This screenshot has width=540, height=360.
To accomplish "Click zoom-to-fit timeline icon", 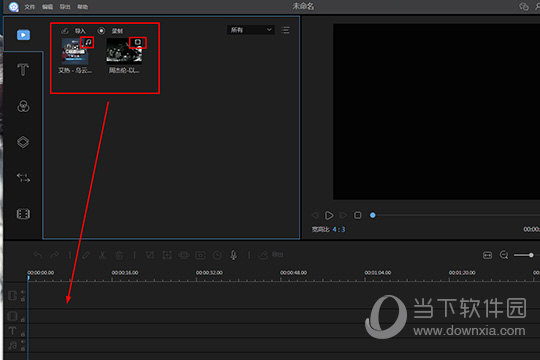I will (x=487, y=255).
